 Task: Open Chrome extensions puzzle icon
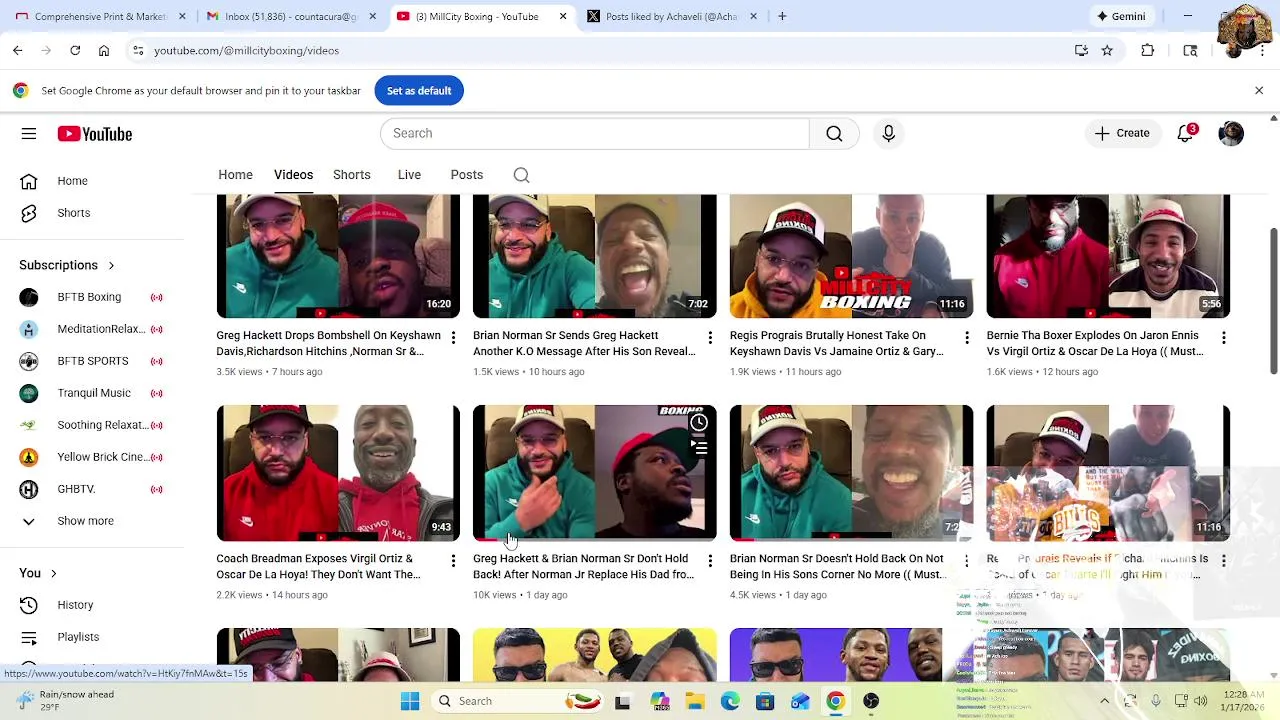point(1148,50)
